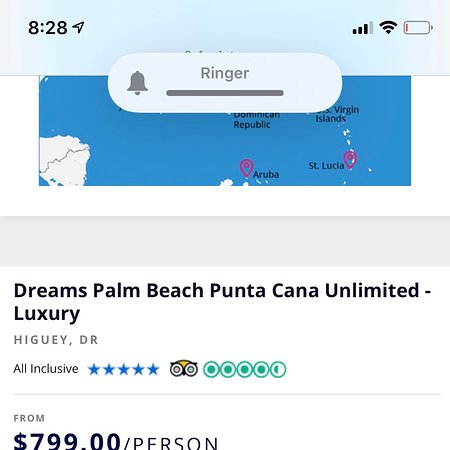The image size is (450, 450).
Task: Tap the low battery indicator
Action: 418,28
